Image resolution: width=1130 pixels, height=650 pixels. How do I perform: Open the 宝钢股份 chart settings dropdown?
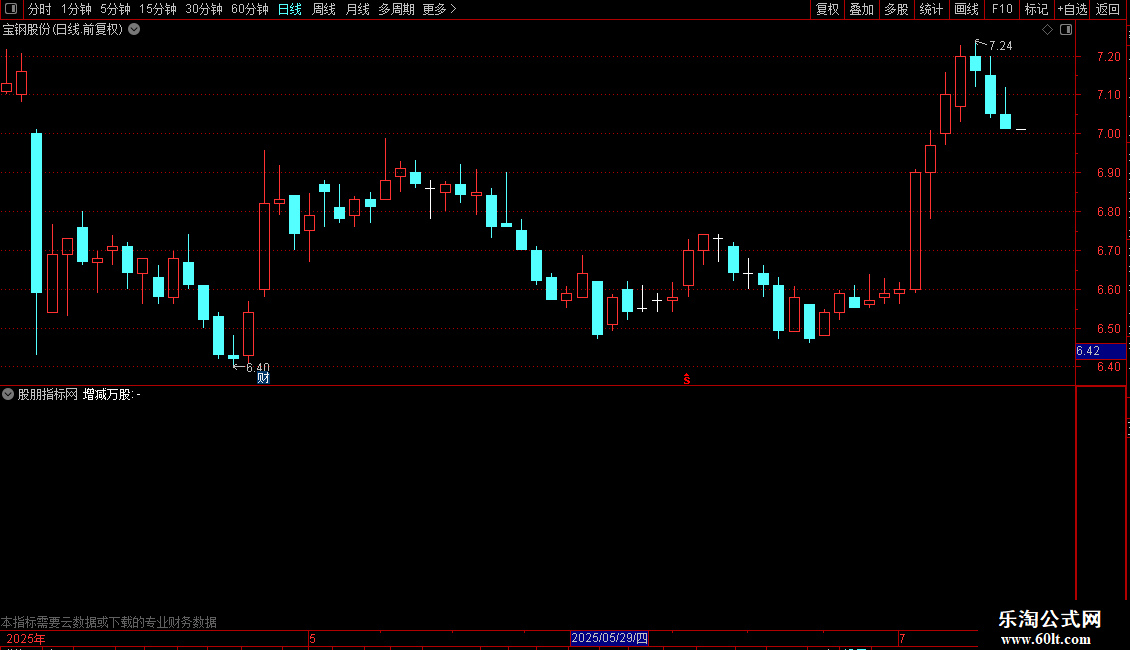pos(134,30)
